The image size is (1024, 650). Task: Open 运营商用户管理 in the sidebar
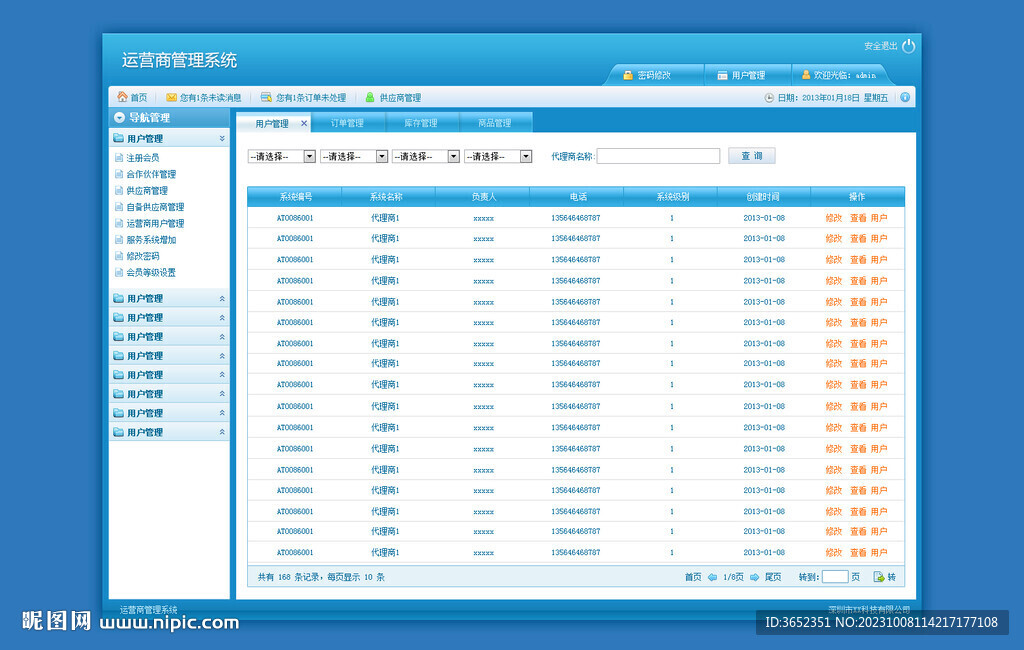pyautogui.click(x=155, y=223)
